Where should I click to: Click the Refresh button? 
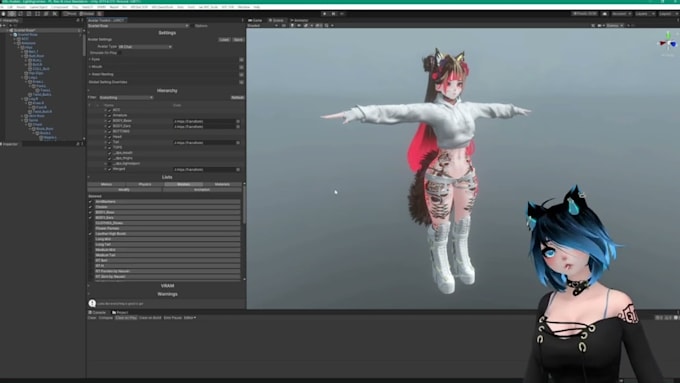click(x=237, y=98)
